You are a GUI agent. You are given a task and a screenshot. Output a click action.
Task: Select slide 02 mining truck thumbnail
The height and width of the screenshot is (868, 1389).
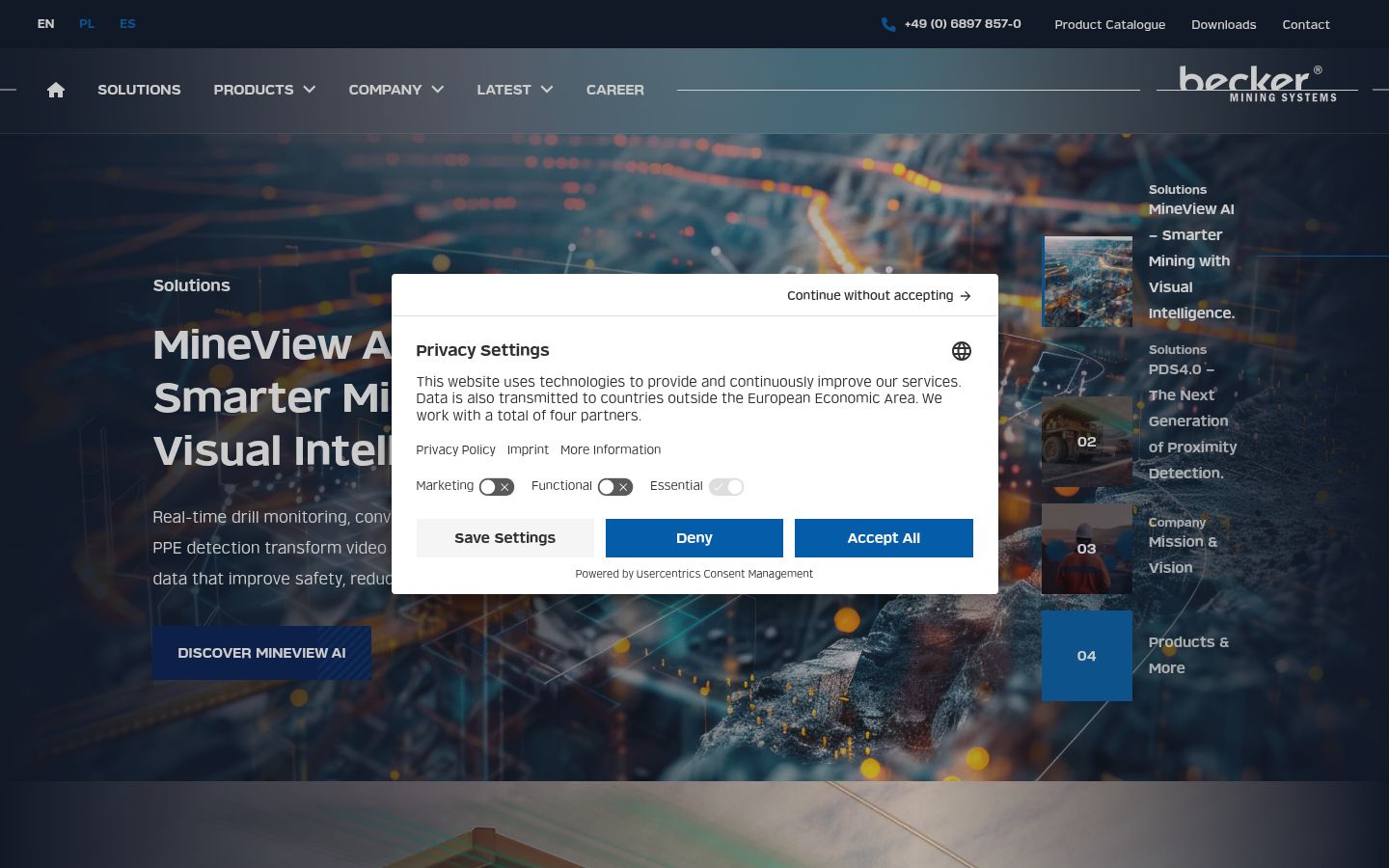[x=1087, y=442]
